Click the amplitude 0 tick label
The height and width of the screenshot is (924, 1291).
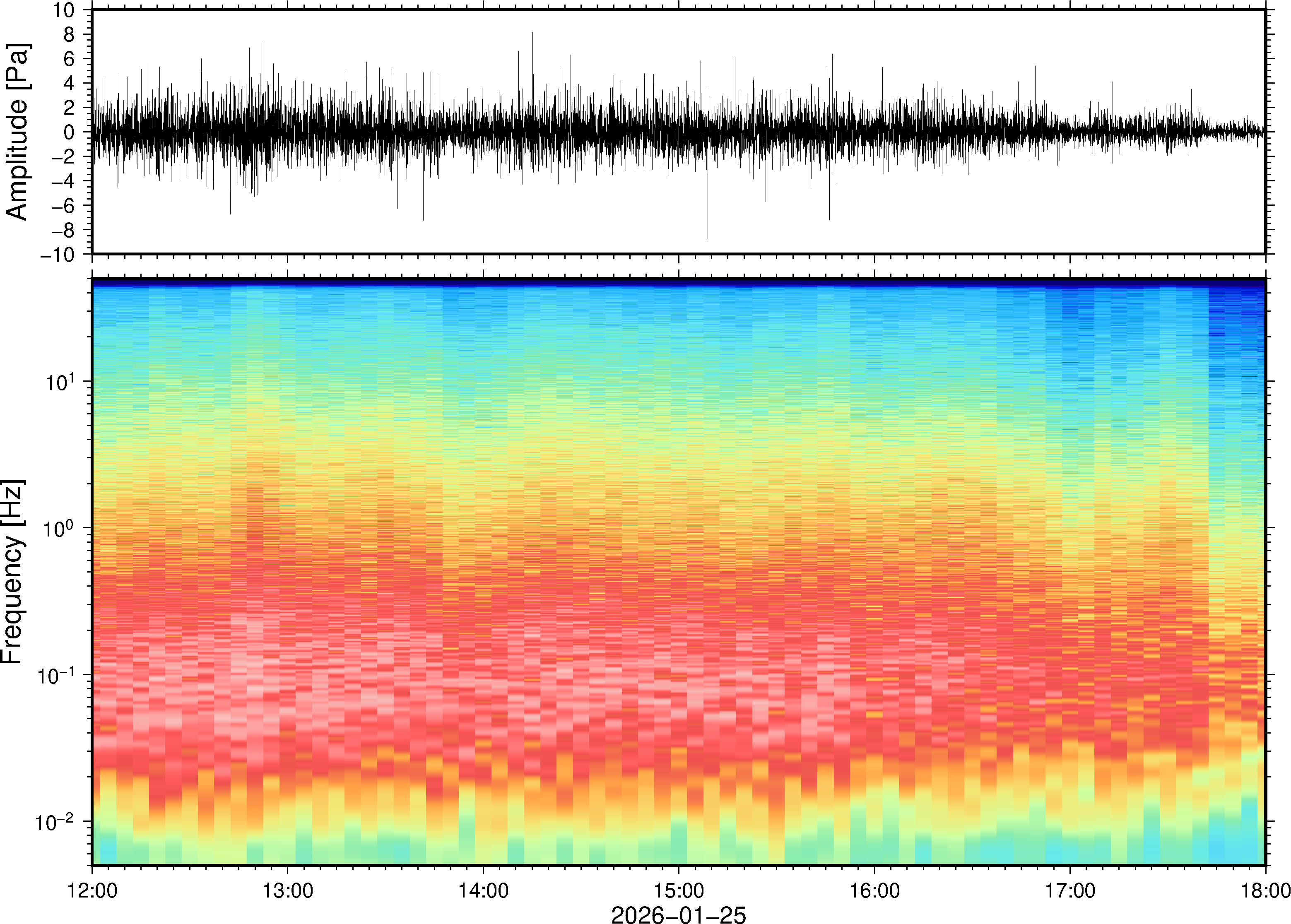(69, 132)
